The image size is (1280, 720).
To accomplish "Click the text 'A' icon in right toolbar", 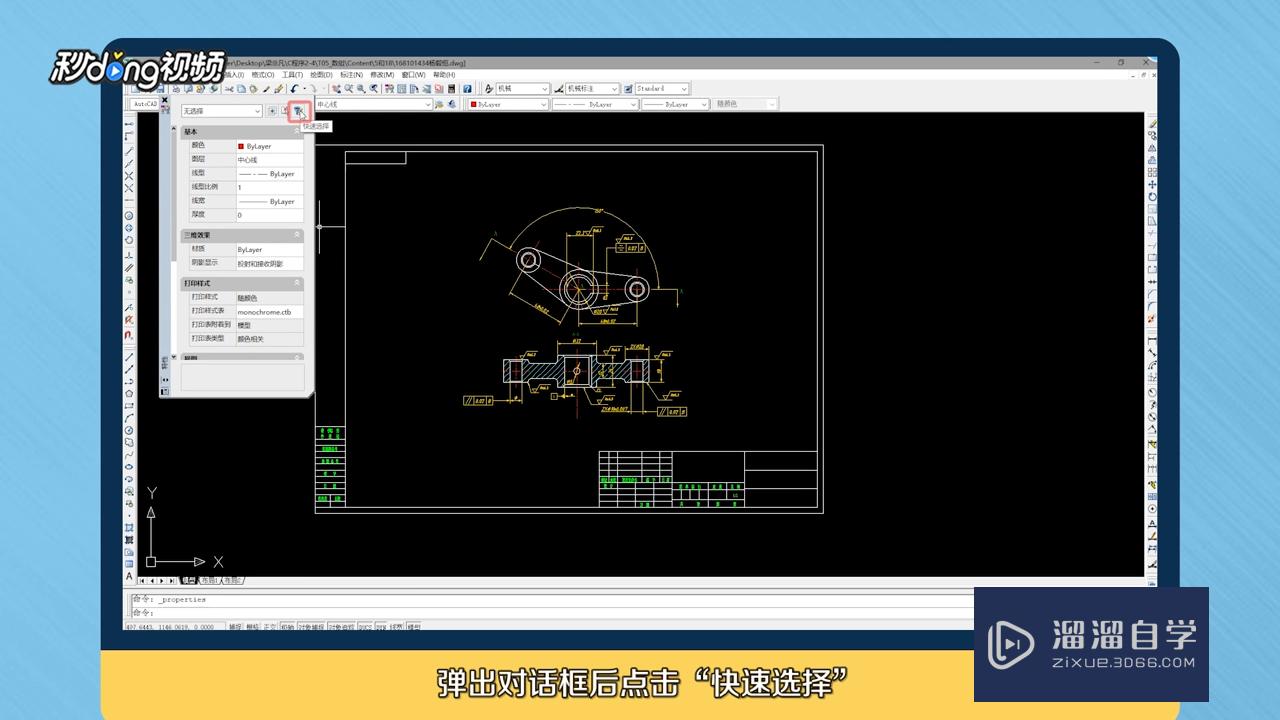I will 1152,523.
